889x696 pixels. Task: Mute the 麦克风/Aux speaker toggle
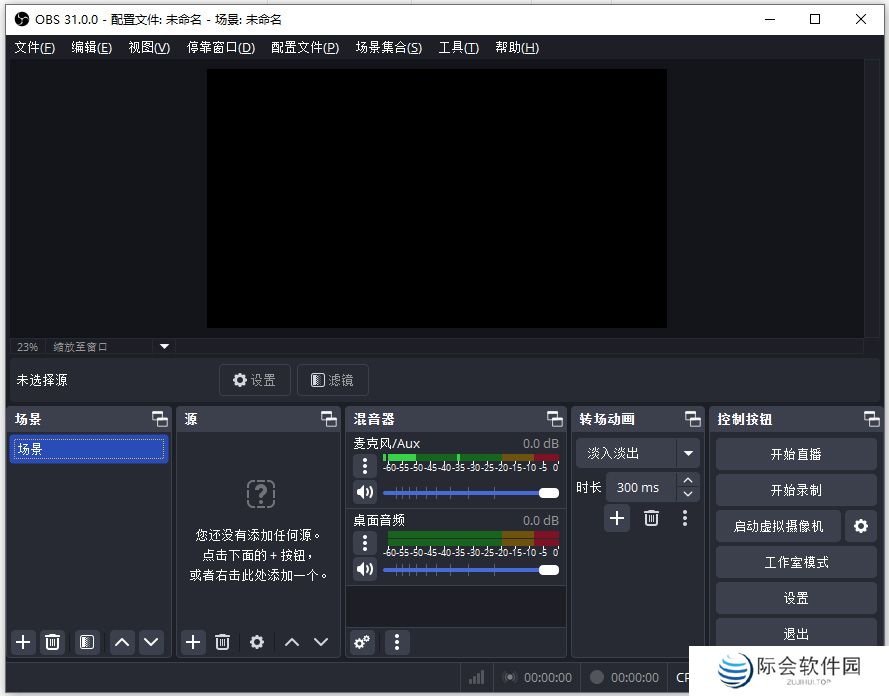pyautogui.click(x=364, y=492)
